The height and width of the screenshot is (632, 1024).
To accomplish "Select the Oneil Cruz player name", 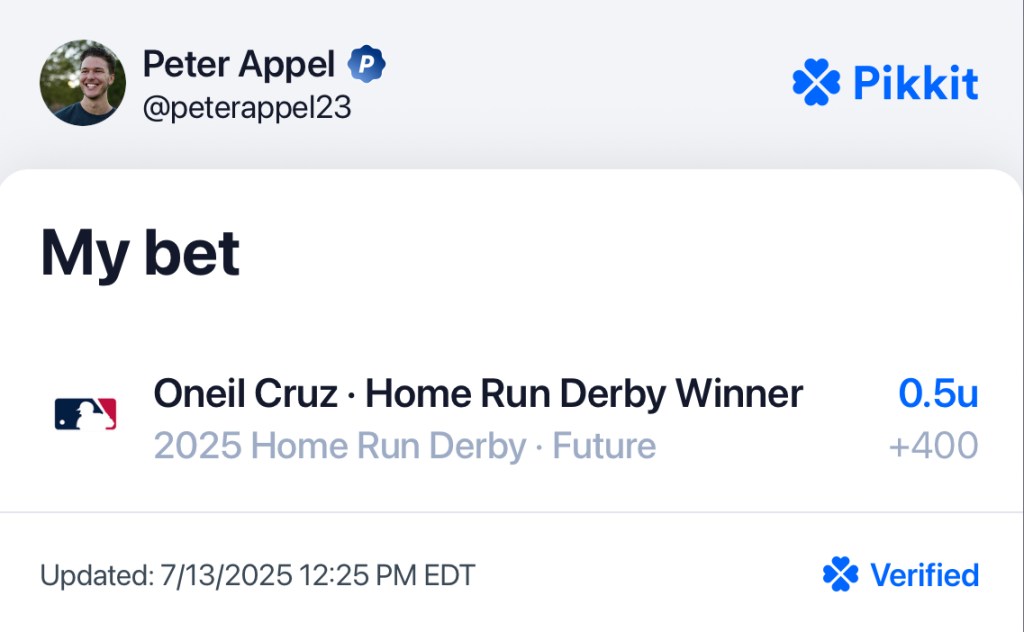I will (x=246, y=394).
